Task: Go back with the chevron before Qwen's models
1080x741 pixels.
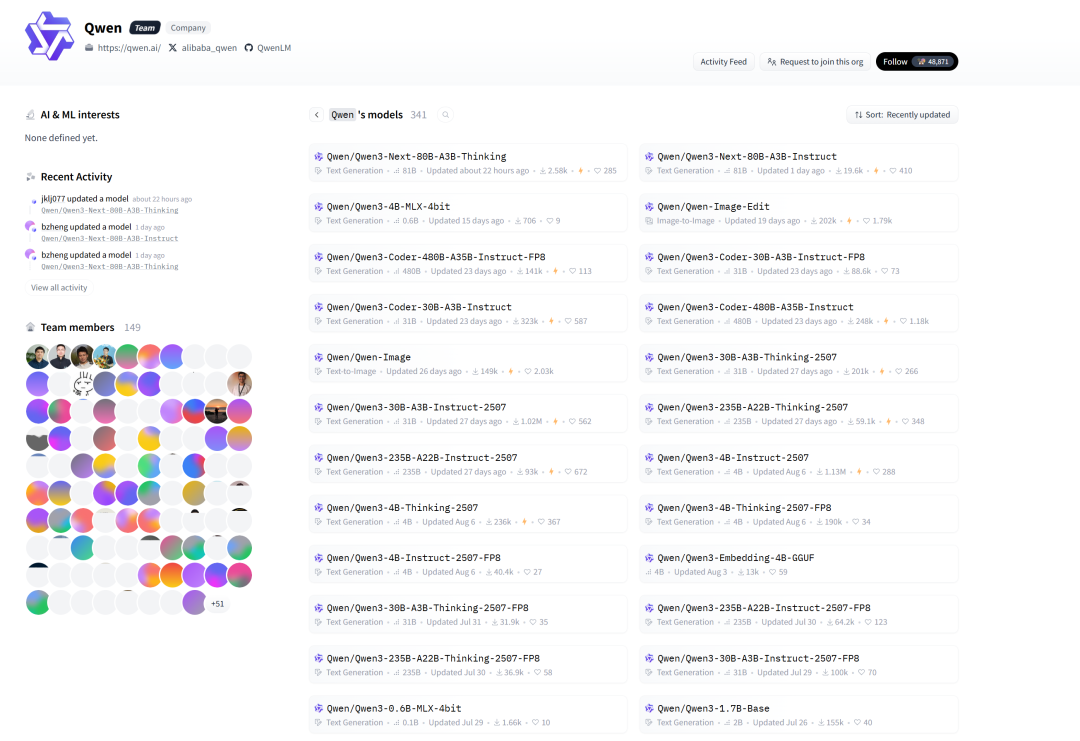Action: pos(316,115)
